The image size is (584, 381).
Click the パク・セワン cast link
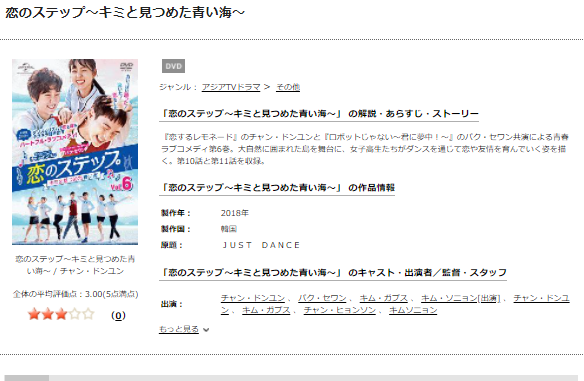[x=322, y=298]
